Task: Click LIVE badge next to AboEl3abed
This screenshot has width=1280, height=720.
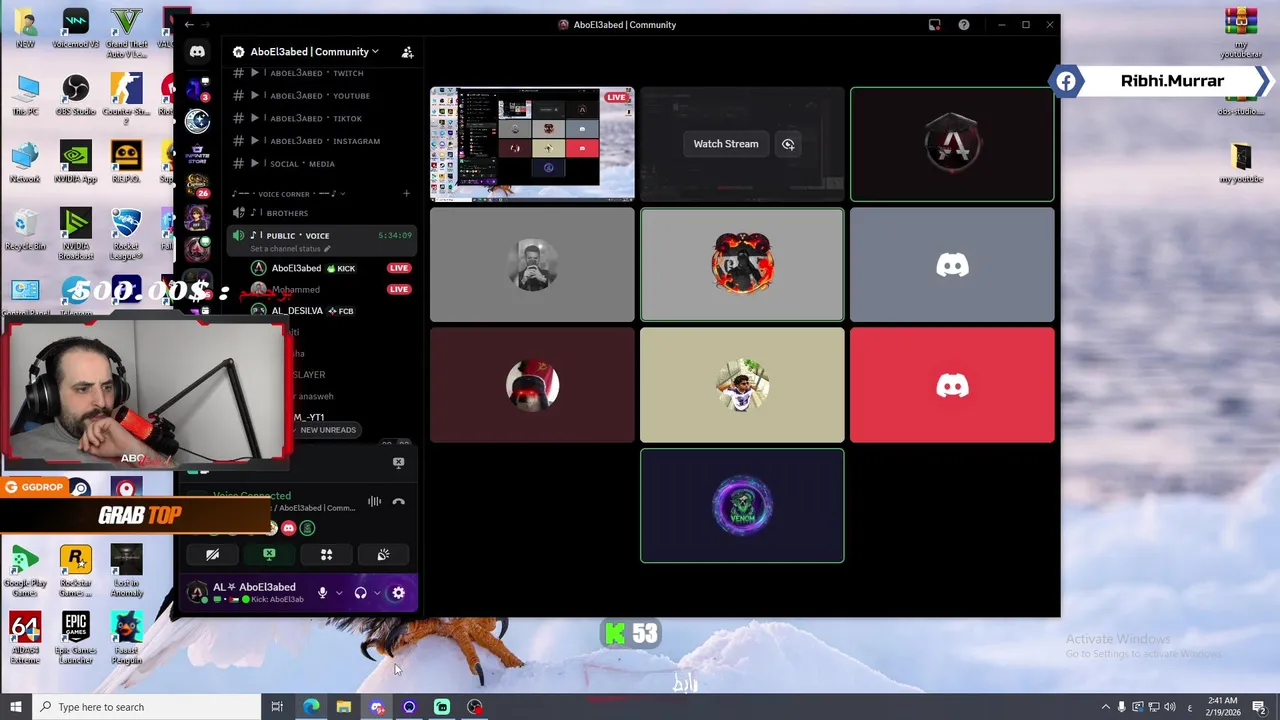Action: point(399,268)
